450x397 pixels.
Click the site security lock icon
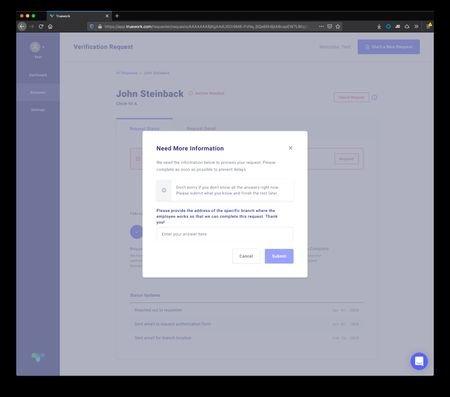point(100,26)
